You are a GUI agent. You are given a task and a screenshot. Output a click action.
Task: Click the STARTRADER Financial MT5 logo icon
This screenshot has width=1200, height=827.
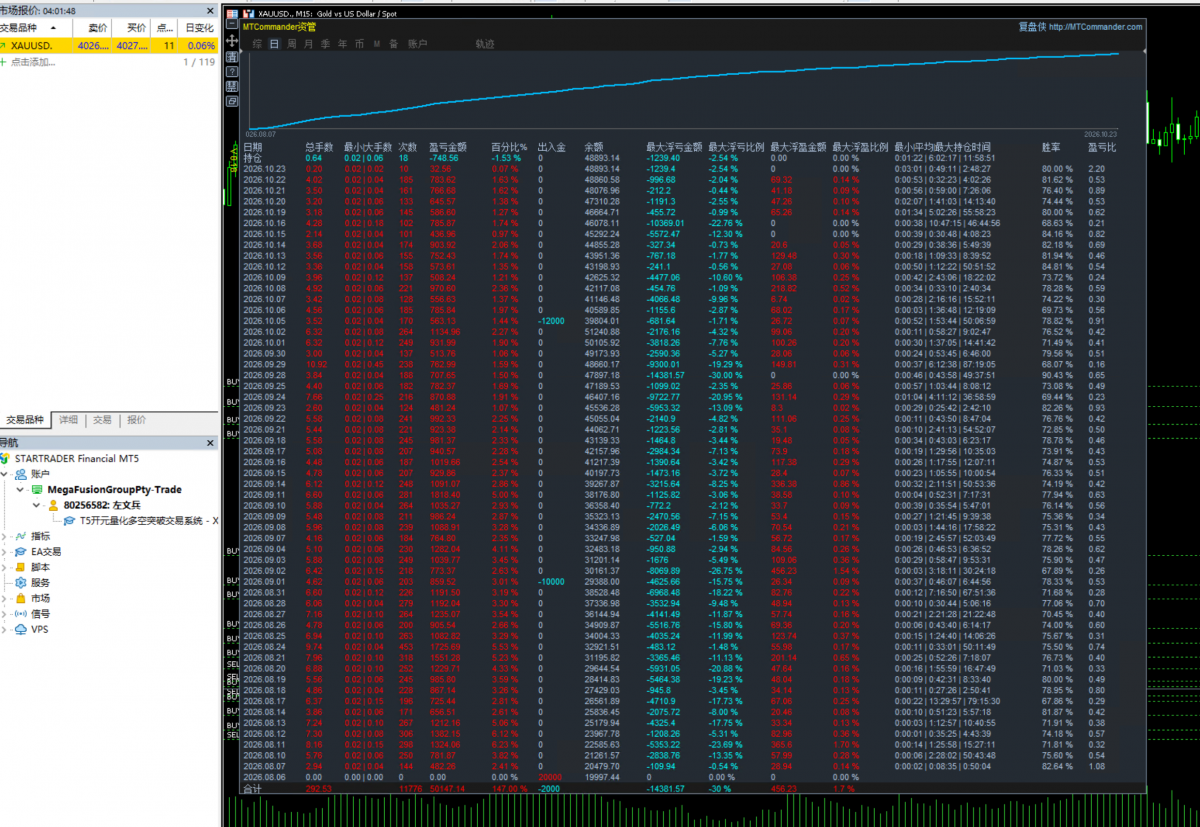click(x=5, y=458)
